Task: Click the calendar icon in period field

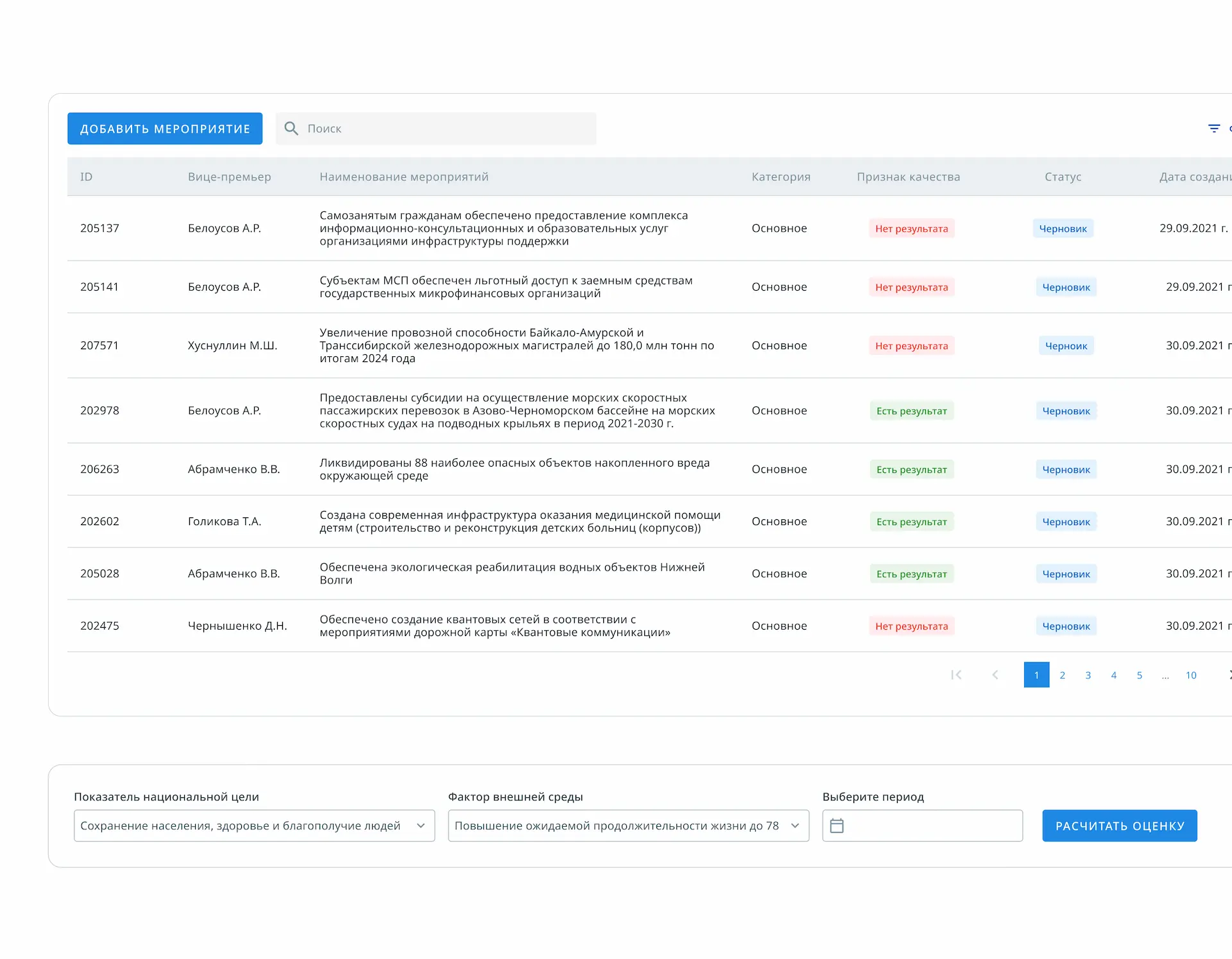Action: 837,825
